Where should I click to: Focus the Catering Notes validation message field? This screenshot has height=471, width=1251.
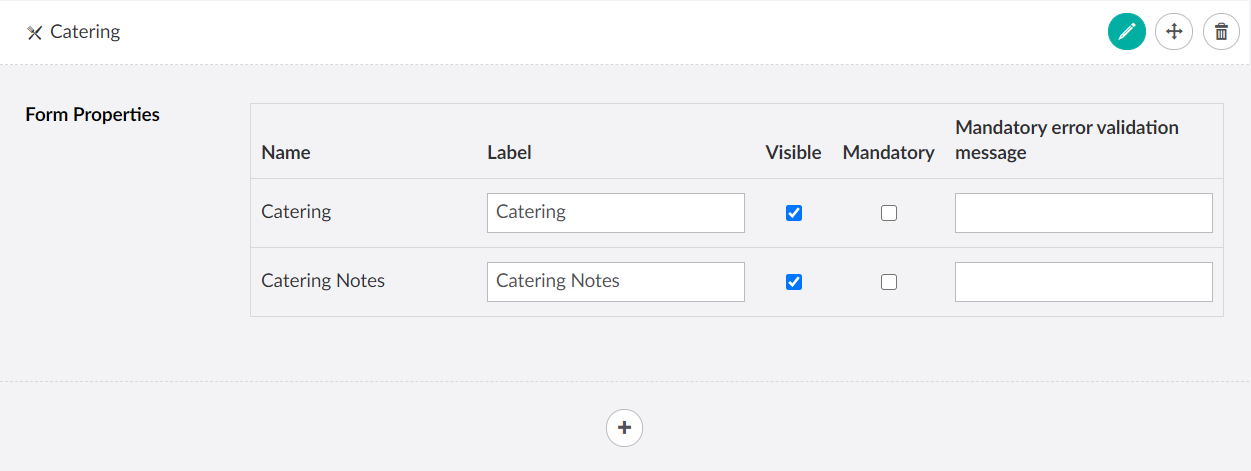pos(1083,282)
